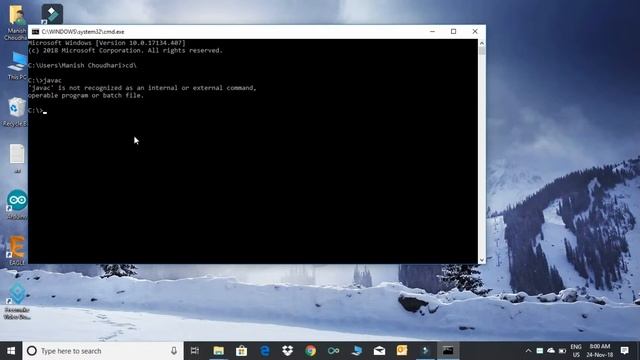Click the "'javac' is not recognized" error line

(142, 88)
